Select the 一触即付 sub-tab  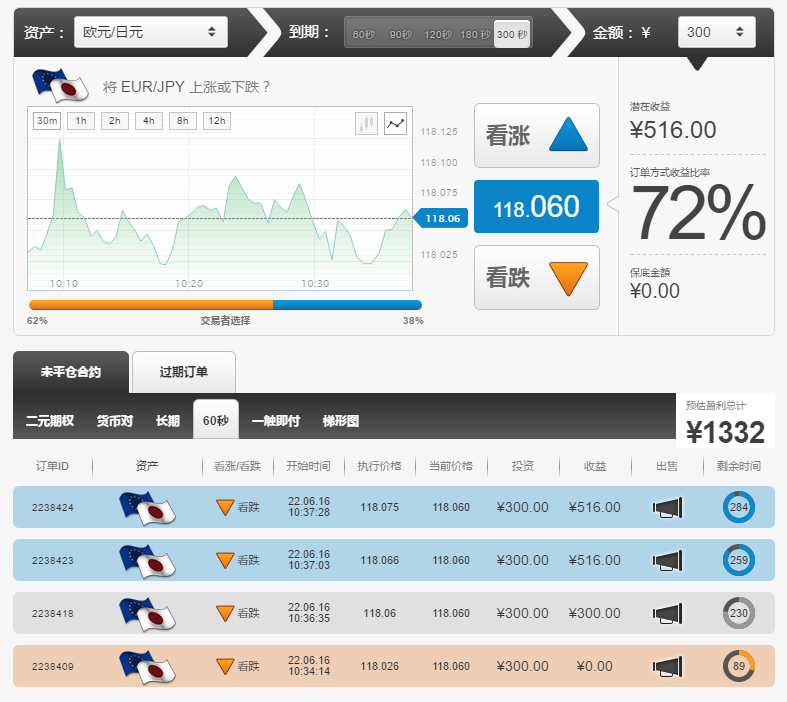[x=276, y=420]
